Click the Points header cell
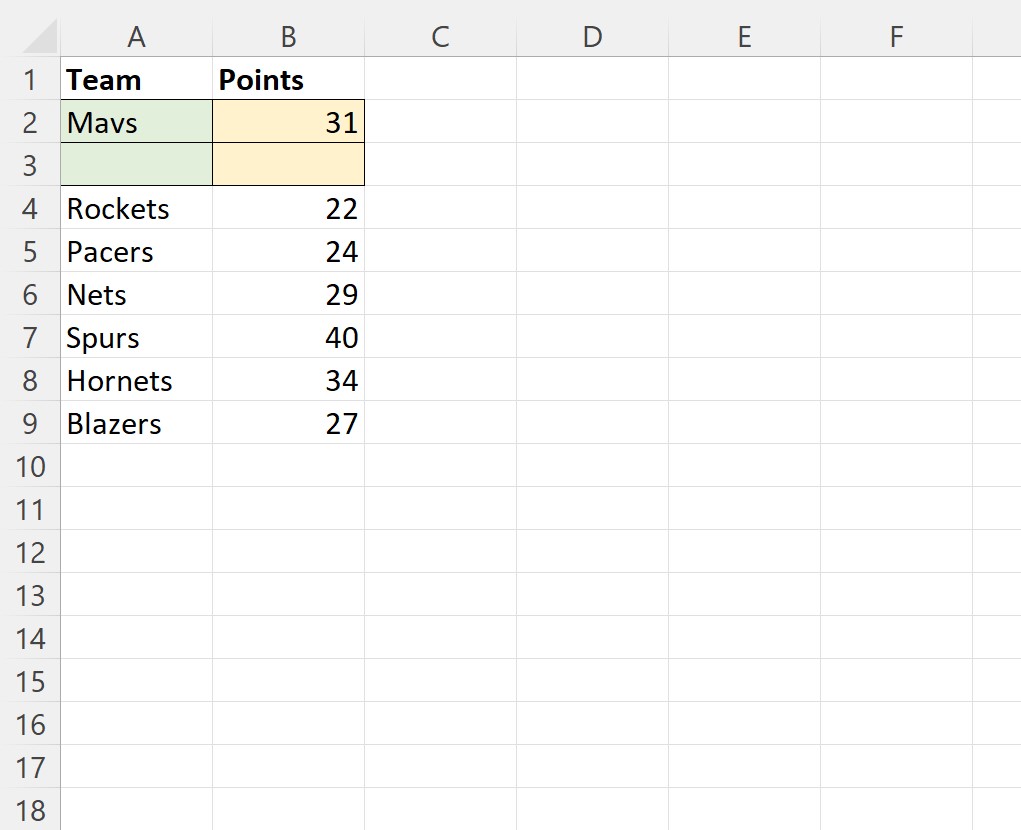Viewport: 1021px width, 830px height. (288, 79)
